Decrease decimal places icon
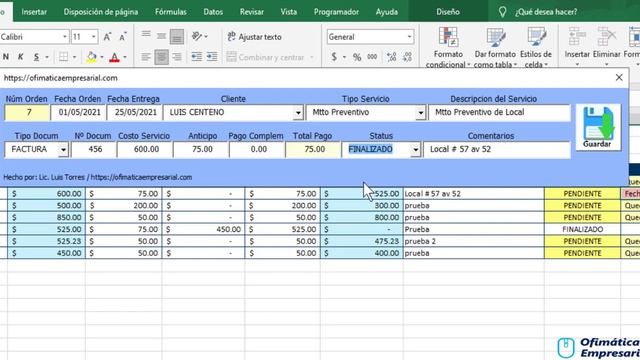The height and width of the screenshot is (360, 640). (x=407, y=57)
